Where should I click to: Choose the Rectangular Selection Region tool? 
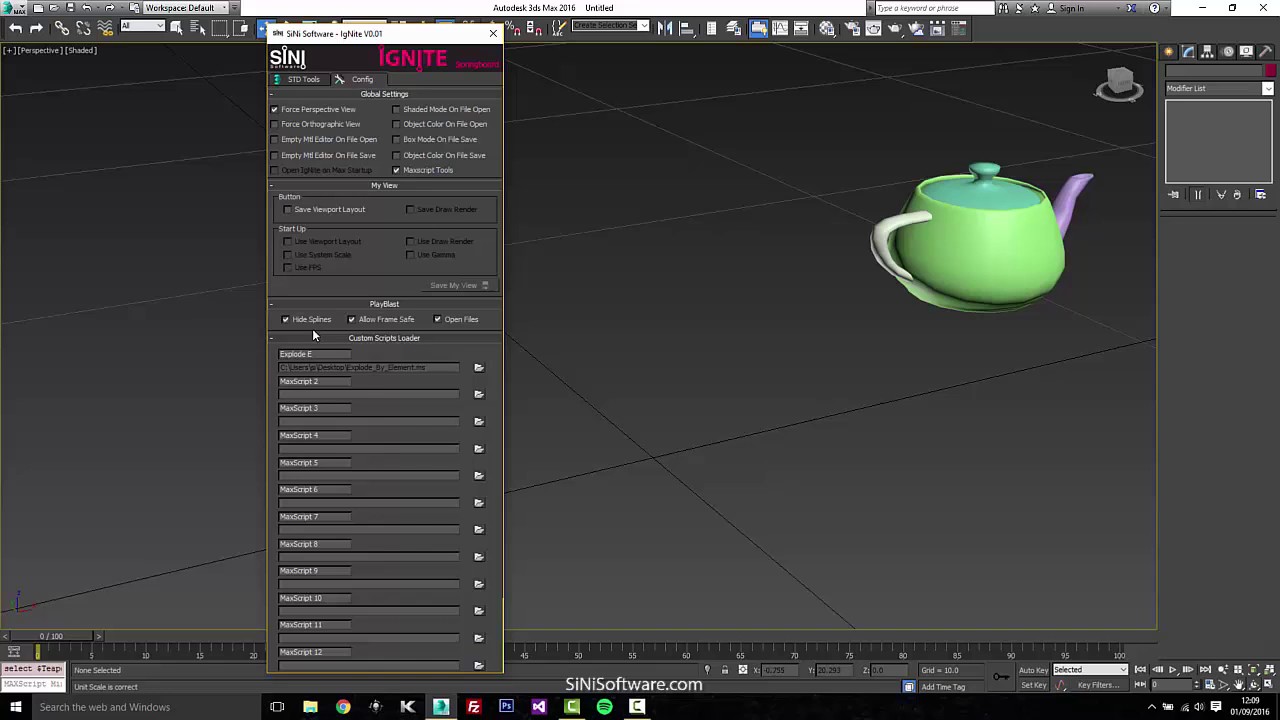tap(220, 28)
